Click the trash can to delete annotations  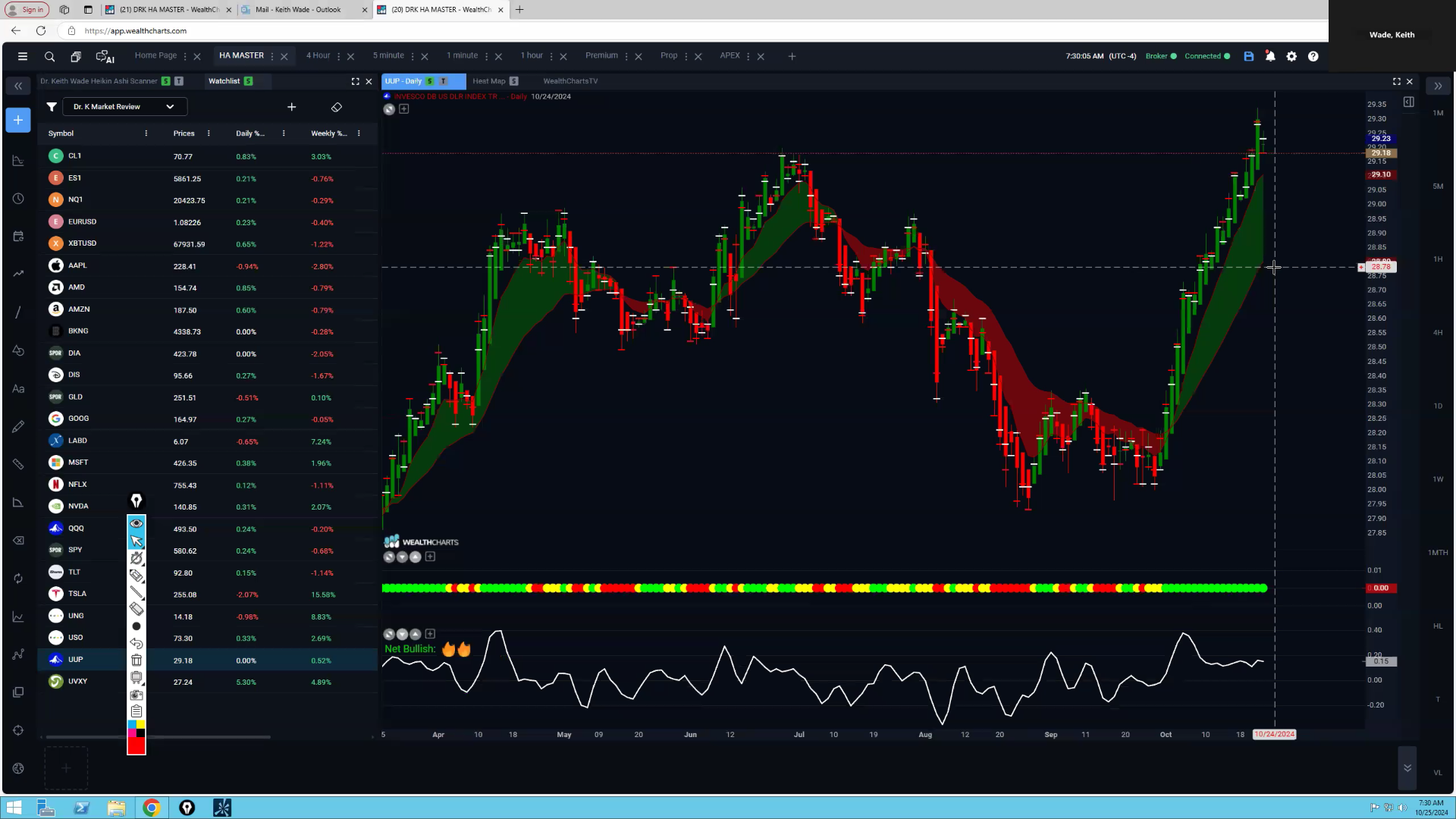point(136,661)
